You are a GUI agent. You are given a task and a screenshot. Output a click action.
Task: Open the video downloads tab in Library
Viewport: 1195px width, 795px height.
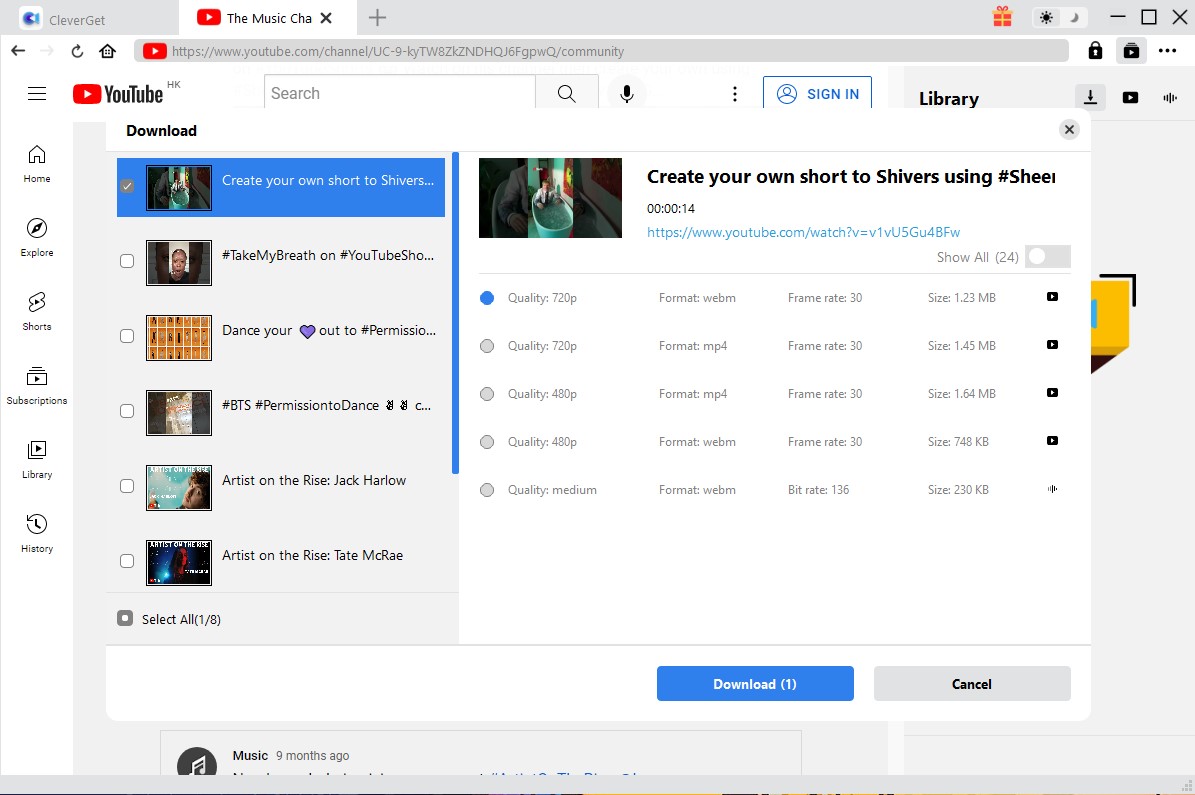(1131, 97)
